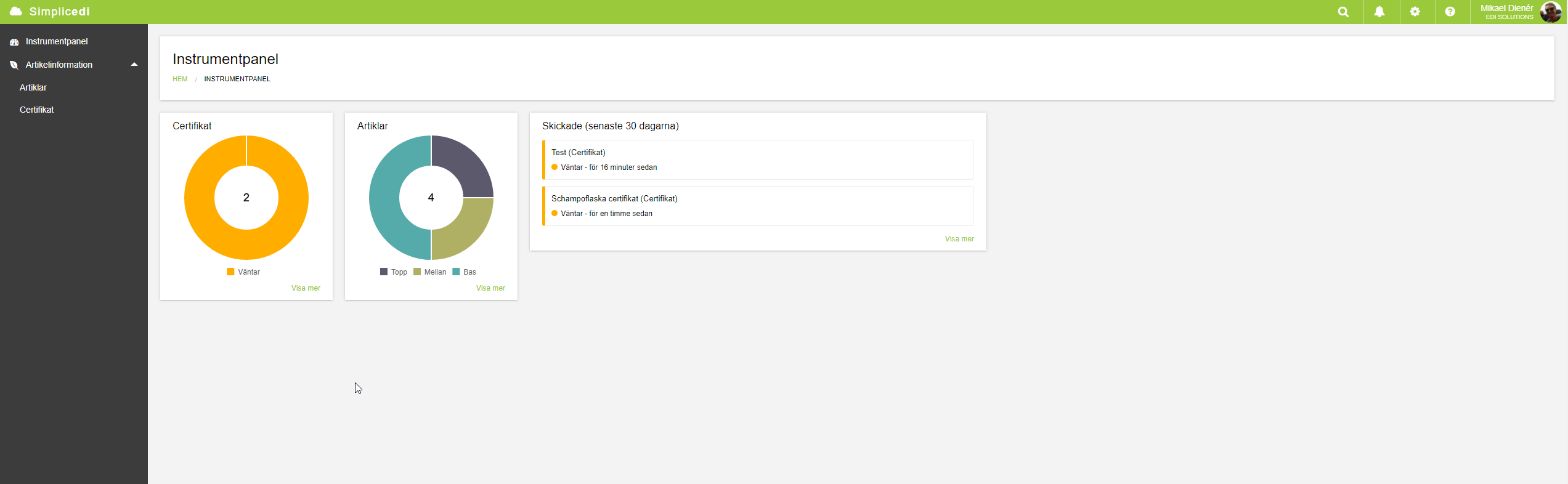Image resolution: width=1568 pixels, height=484 pixels.
Task: Click the help question mark icon
Action: (1450, 12)
